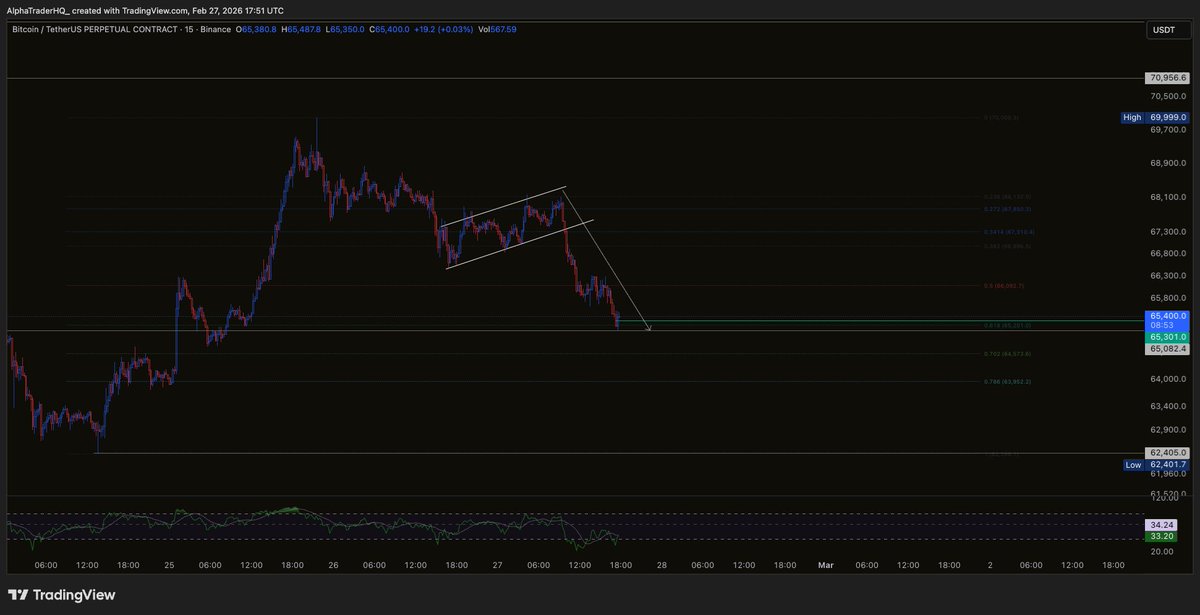Viewport: 1200px width, 615px height.
Task: Click the open value 65,380.8
Action: pyautogui.click(x=258, y=29)
